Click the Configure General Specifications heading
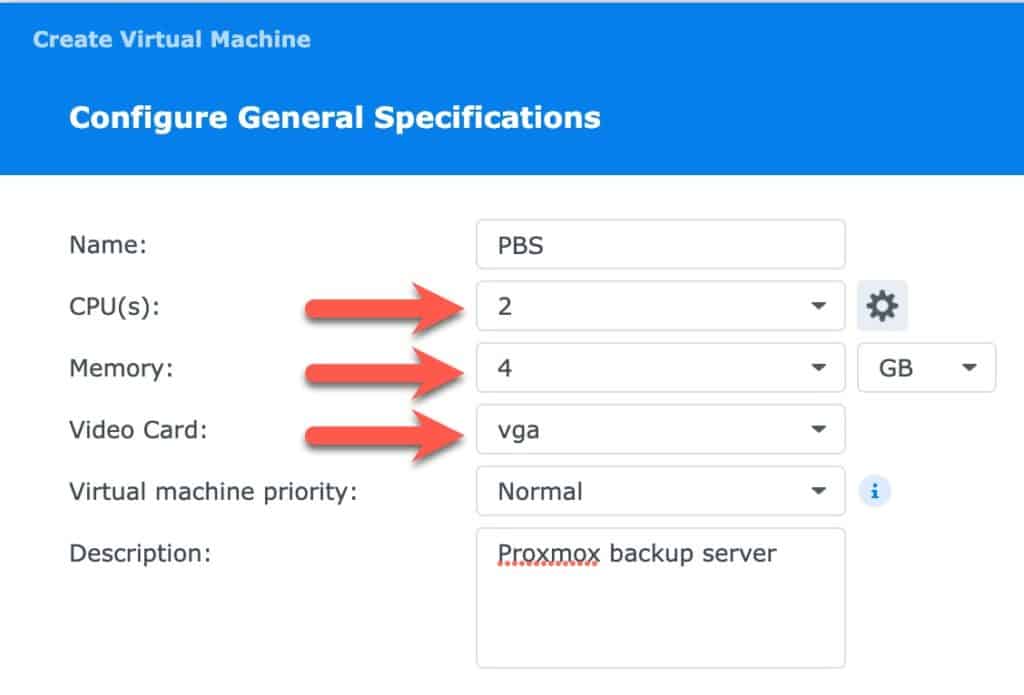The height and width of the screenshot is (695, 1024). click(x=334, y=118)
